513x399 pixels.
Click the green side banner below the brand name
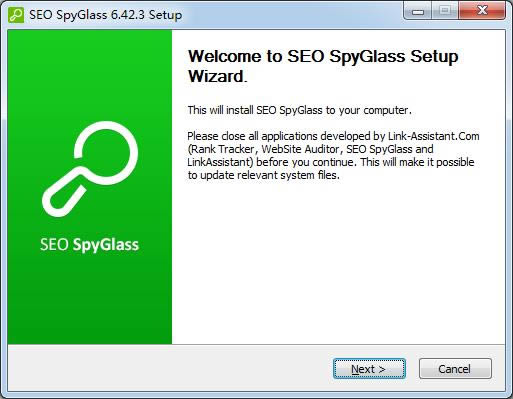[x=89, y=300]
